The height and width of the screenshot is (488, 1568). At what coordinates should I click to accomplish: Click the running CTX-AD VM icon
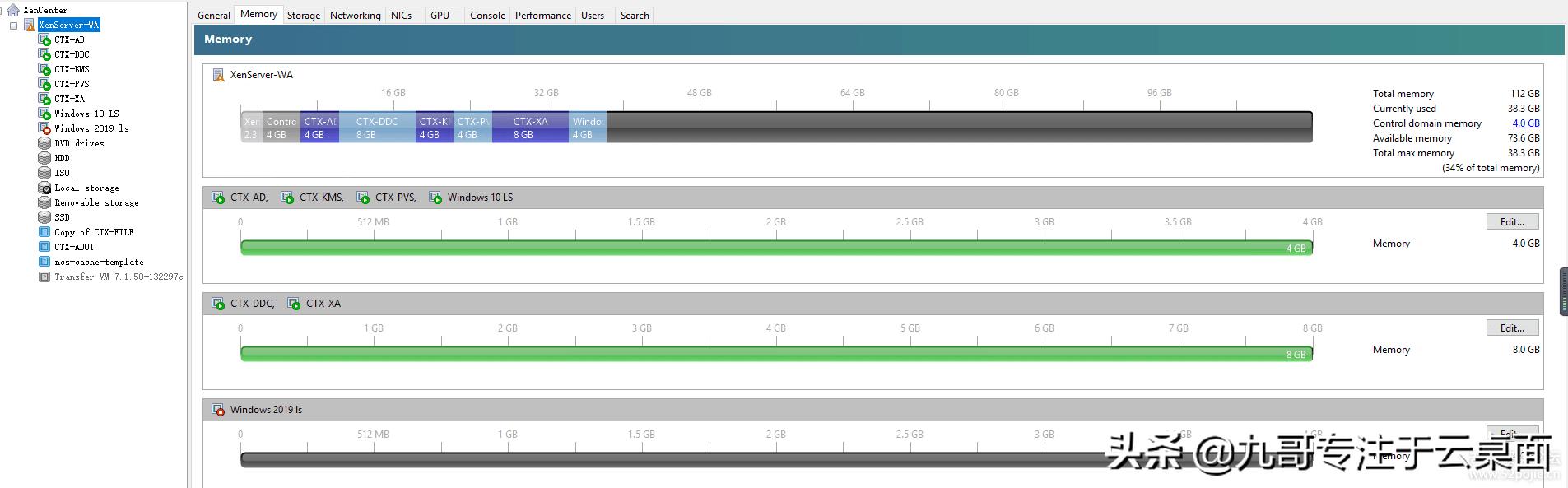point(44,40)
